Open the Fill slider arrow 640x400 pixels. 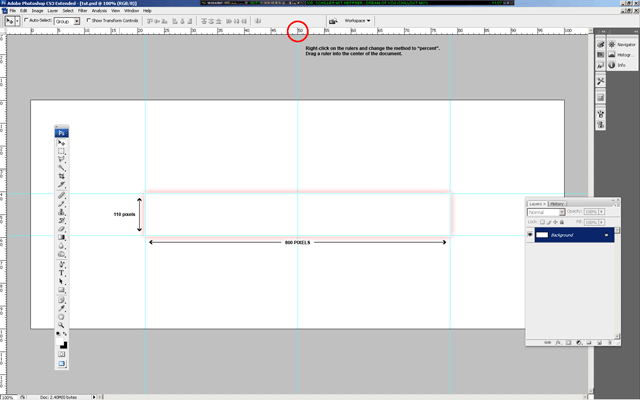click(602, 222)
